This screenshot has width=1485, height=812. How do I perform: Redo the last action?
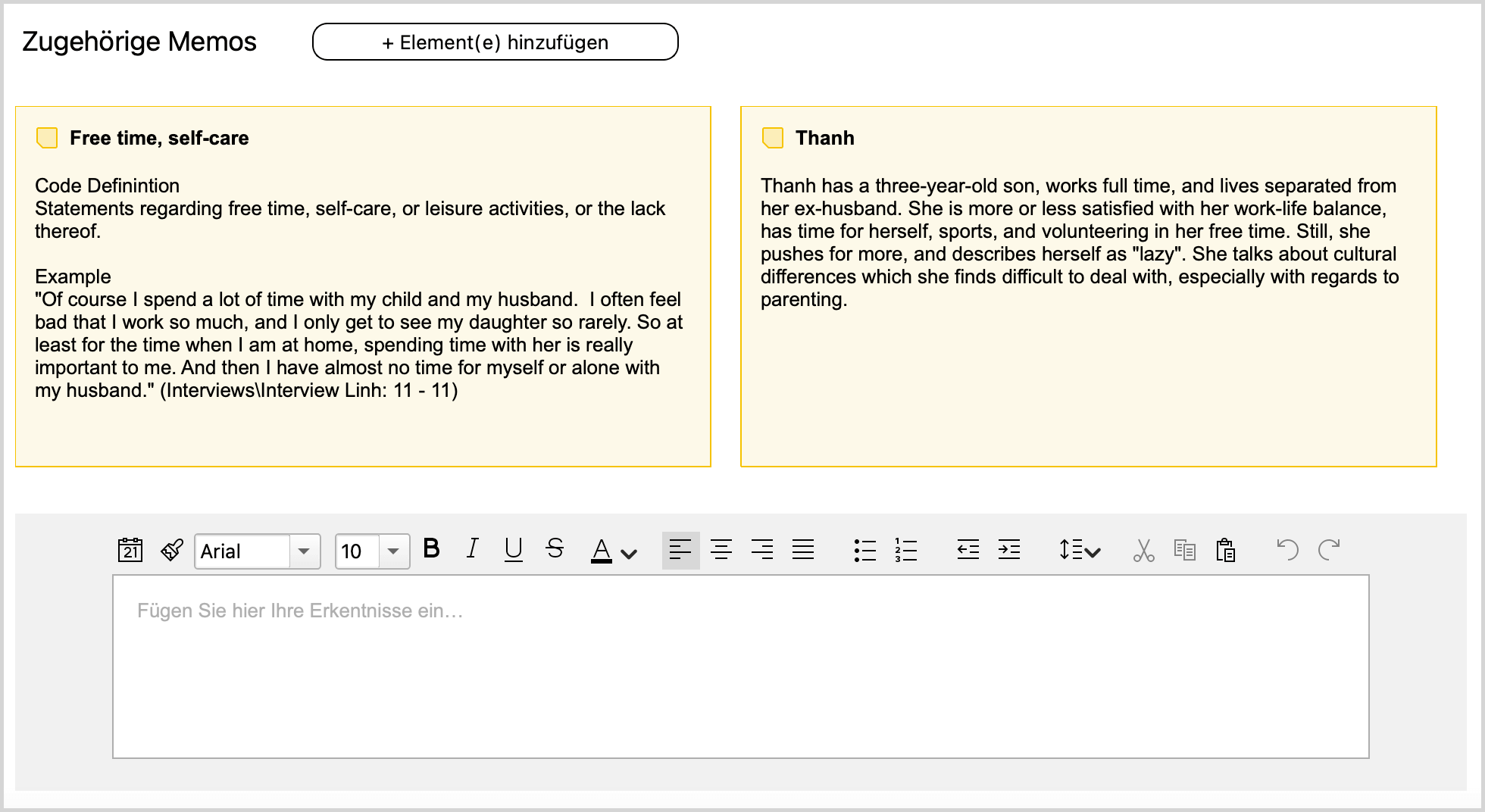click(1329, 549)
